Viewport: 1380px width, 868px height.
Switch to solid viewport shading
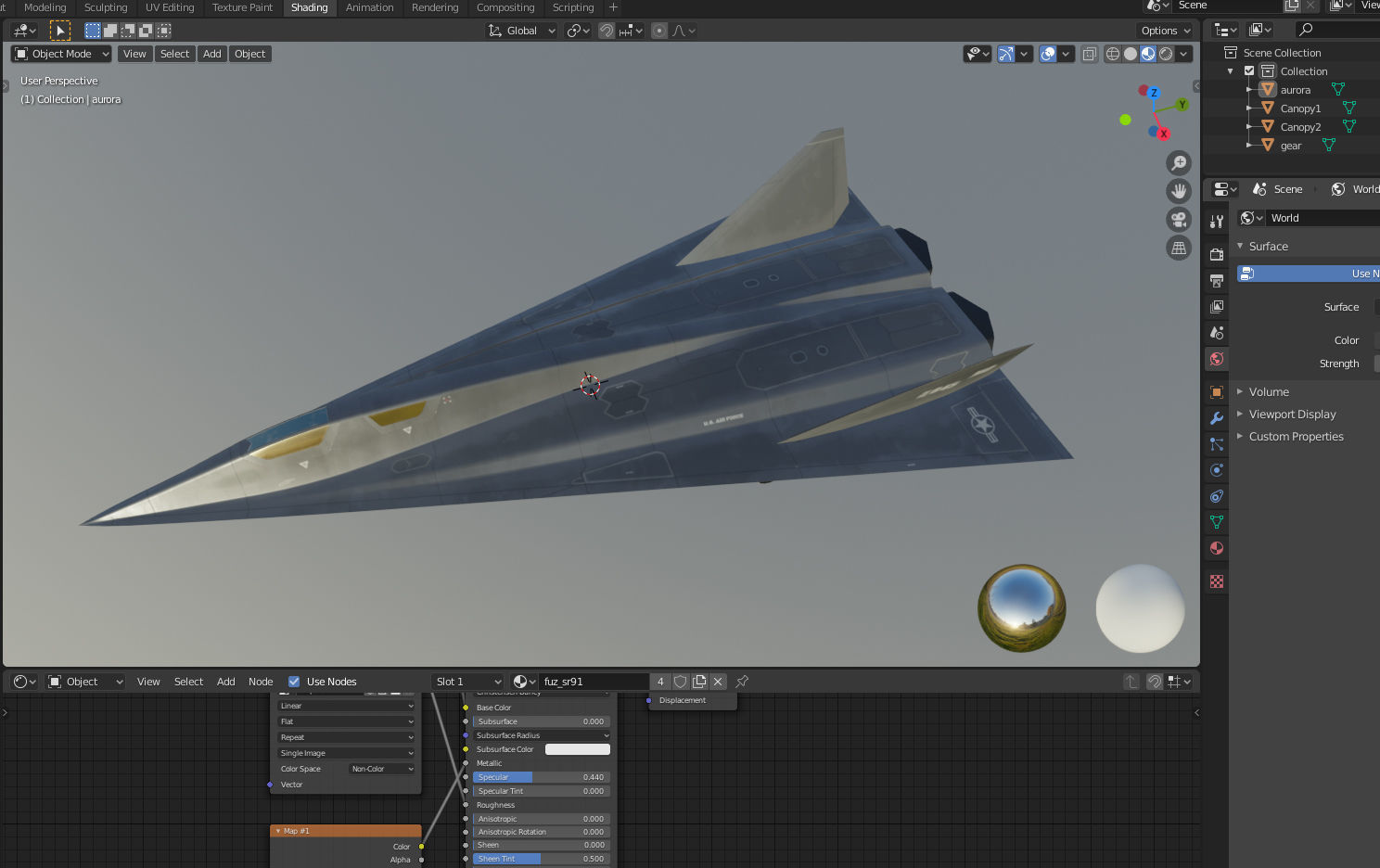pyautogui.click(x=1131, y=54)
